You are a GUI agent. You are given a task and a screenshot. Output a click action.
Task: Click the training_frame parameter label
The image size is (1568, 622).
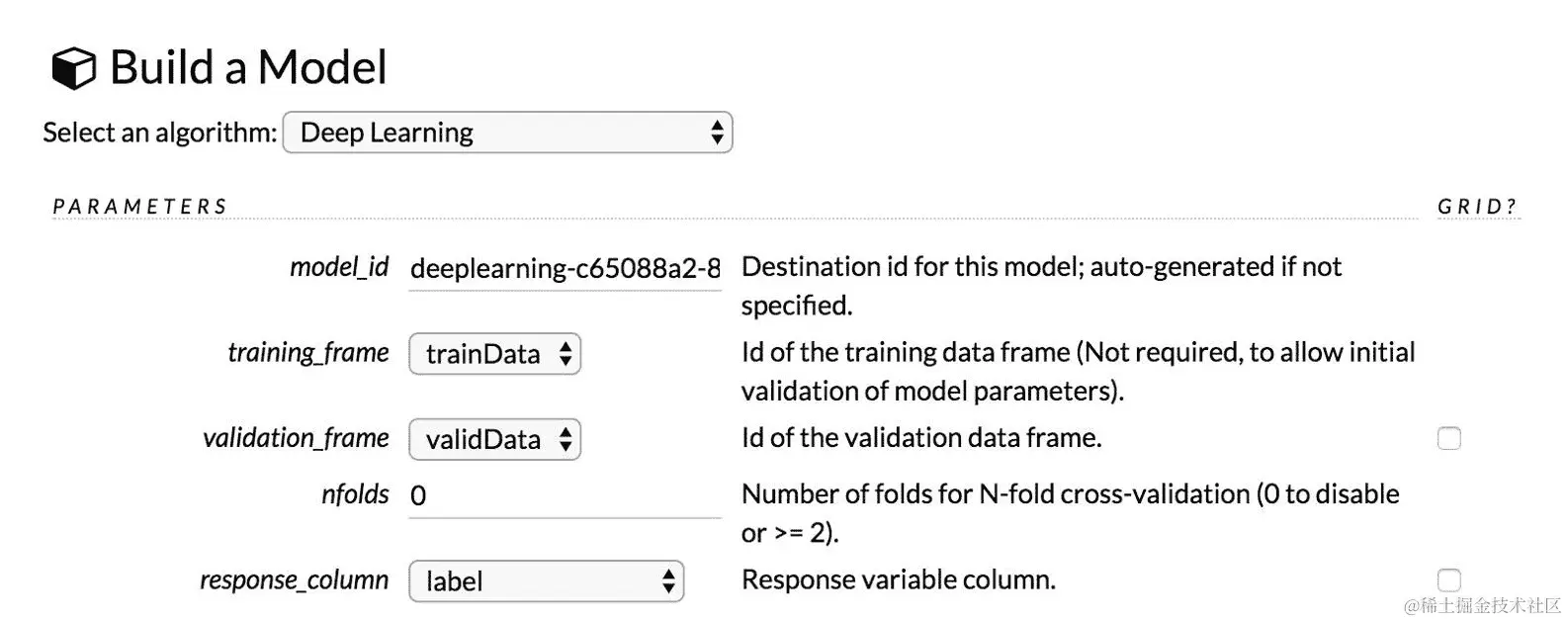click(x=307, y=352)
